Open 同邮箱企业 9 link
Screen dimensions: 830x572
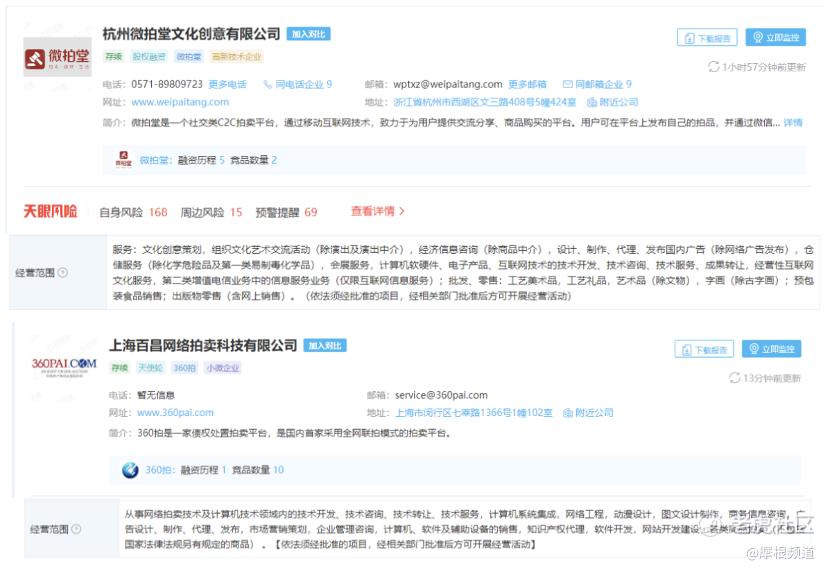coord(603,84)
